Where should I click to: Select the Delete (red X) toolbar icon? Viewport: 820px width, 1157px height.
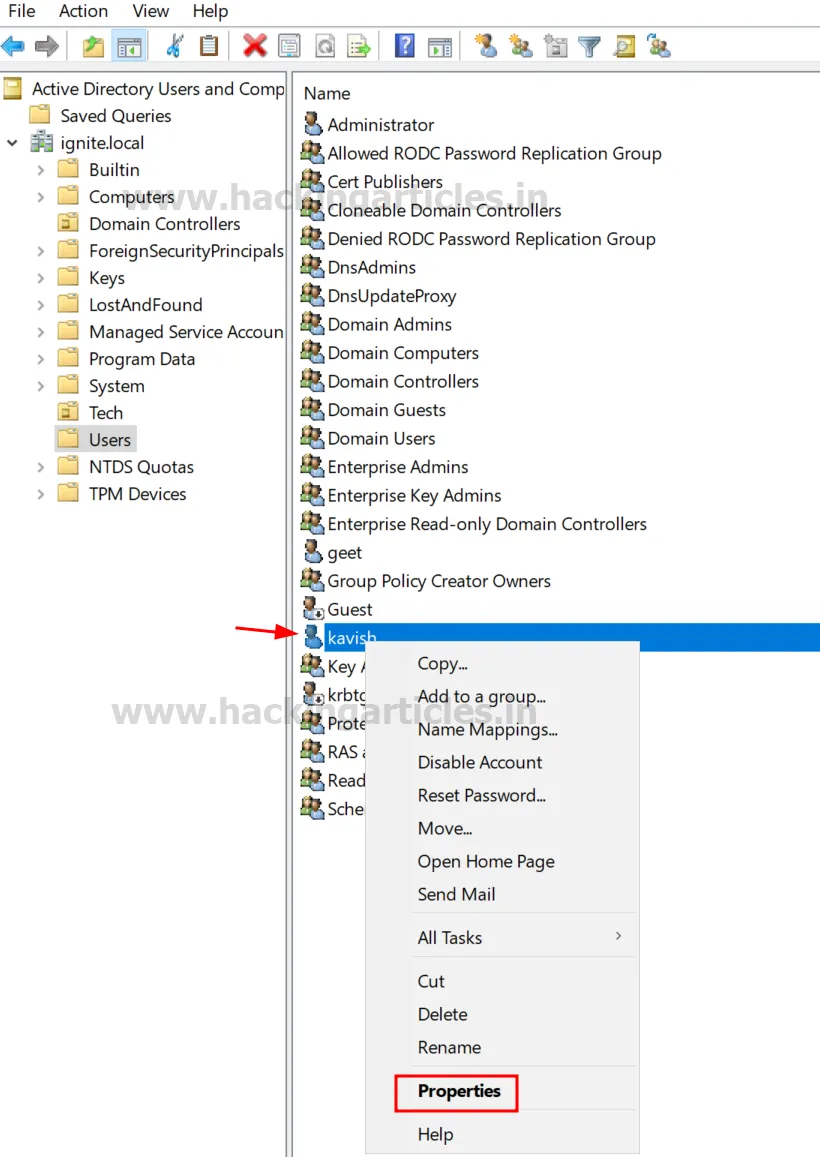(x=254, y=45)
